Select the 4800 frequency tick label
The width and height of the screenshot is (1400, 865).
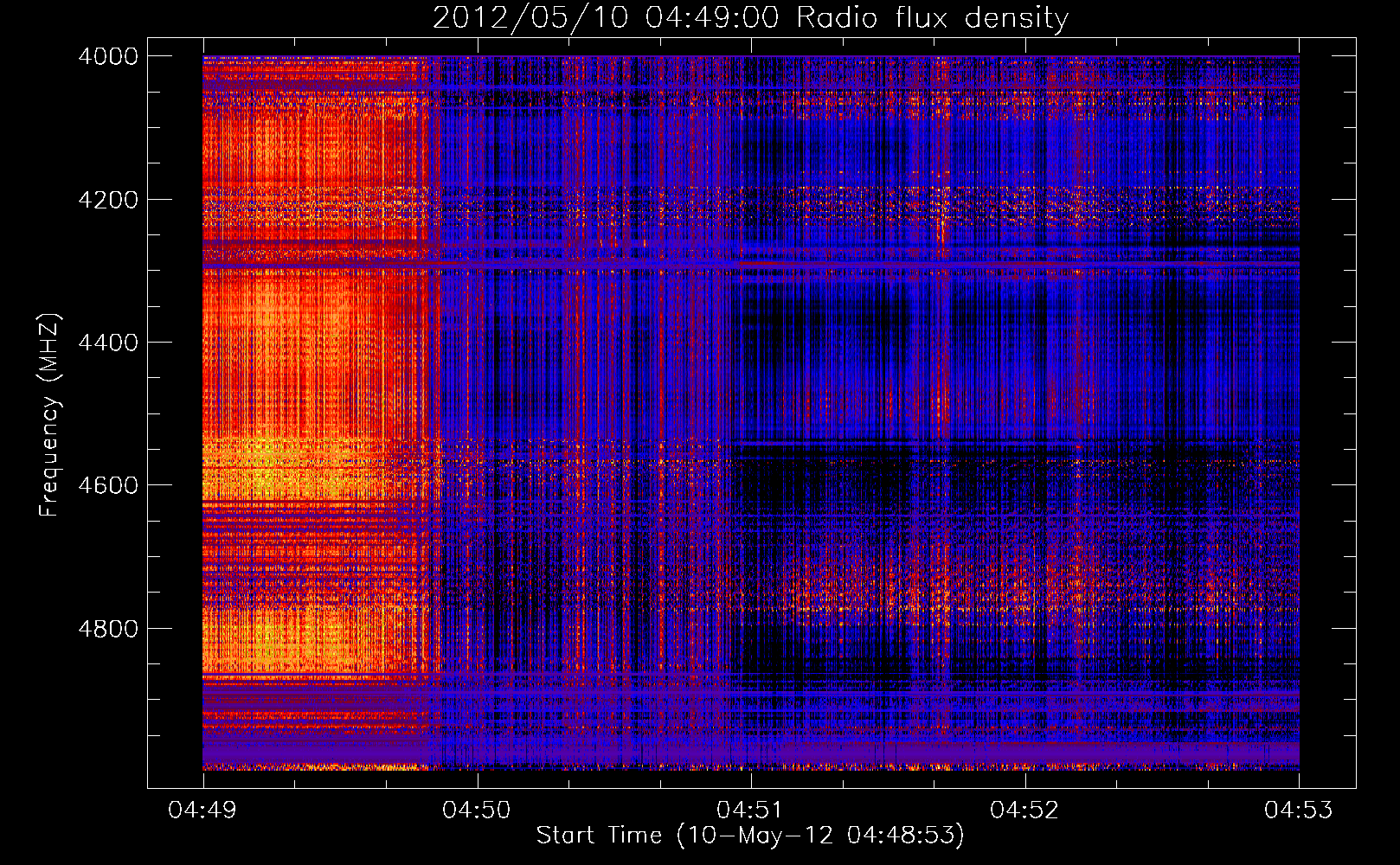click(x=108, y=629)
